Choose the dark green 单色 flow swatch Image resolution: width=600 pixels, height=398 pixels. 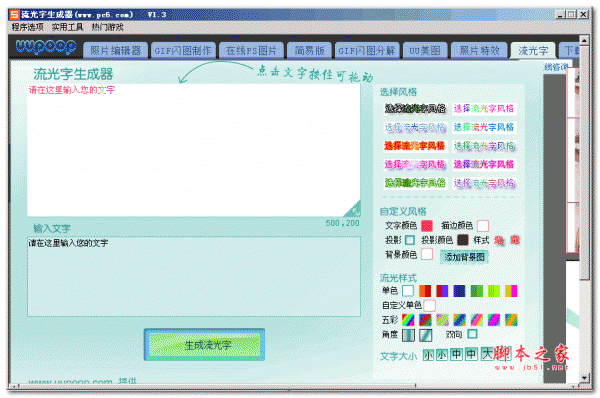[476, 291]
